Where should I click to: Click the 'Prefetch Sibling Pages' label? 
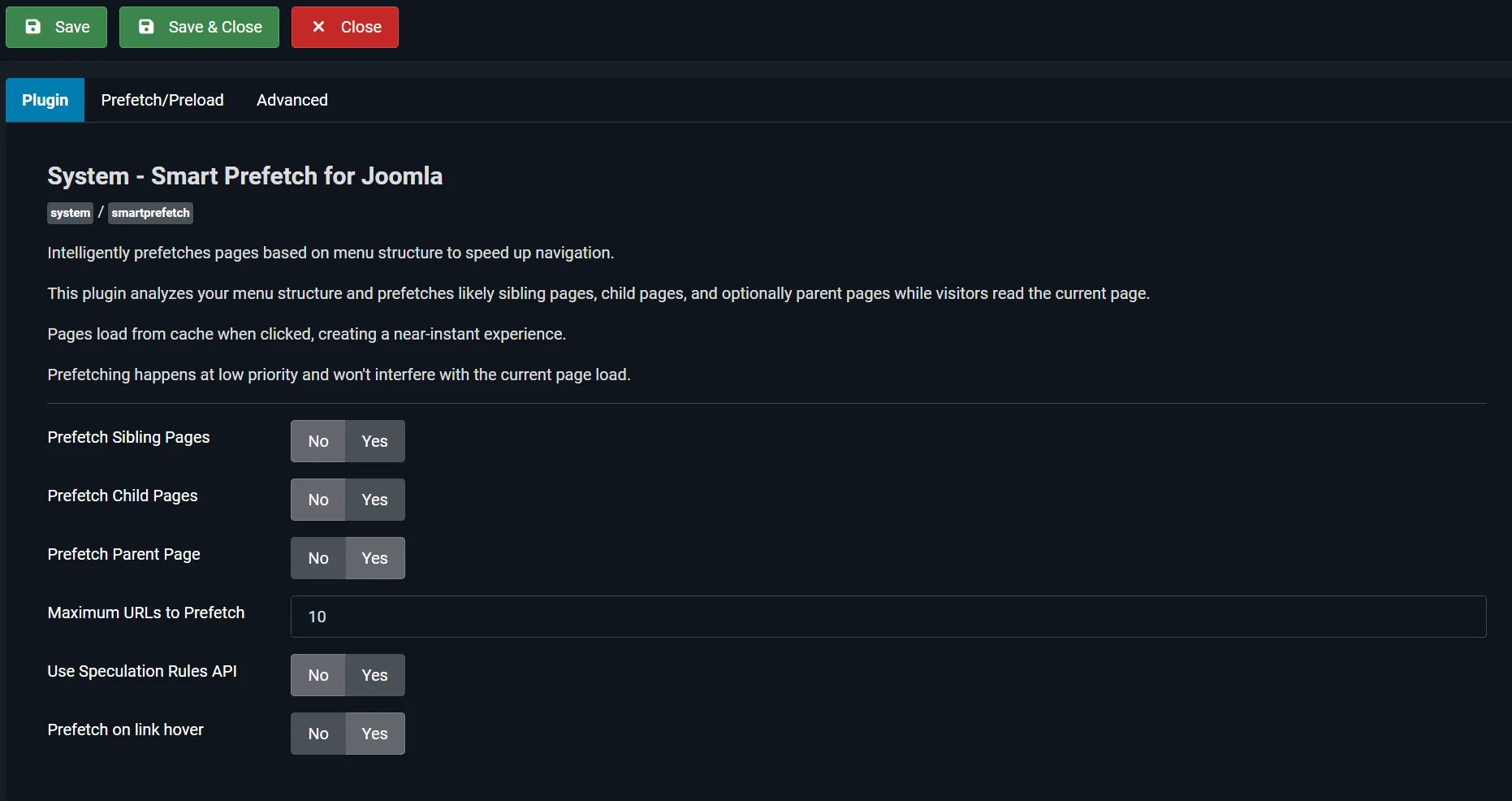(x=128, y=437)
